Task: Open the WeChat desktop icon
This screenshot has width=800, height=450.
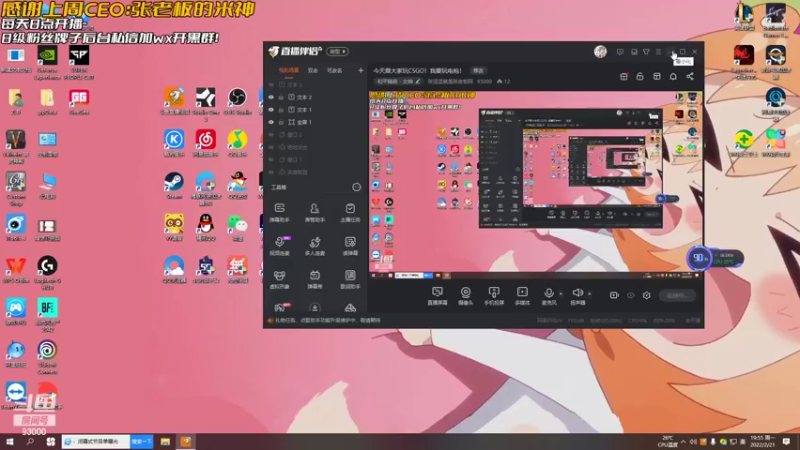Action: pyautogui.click(x=237, y=228)
